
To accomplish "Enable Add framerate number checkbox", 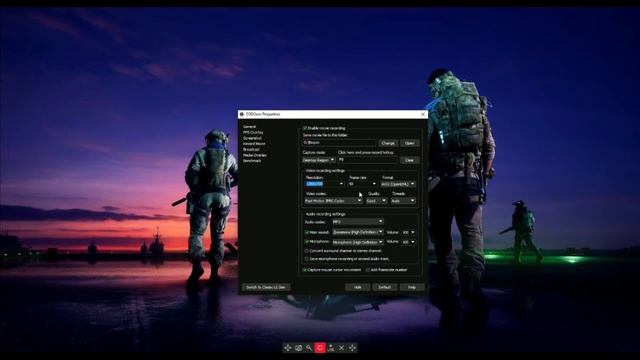I will 368,270.
